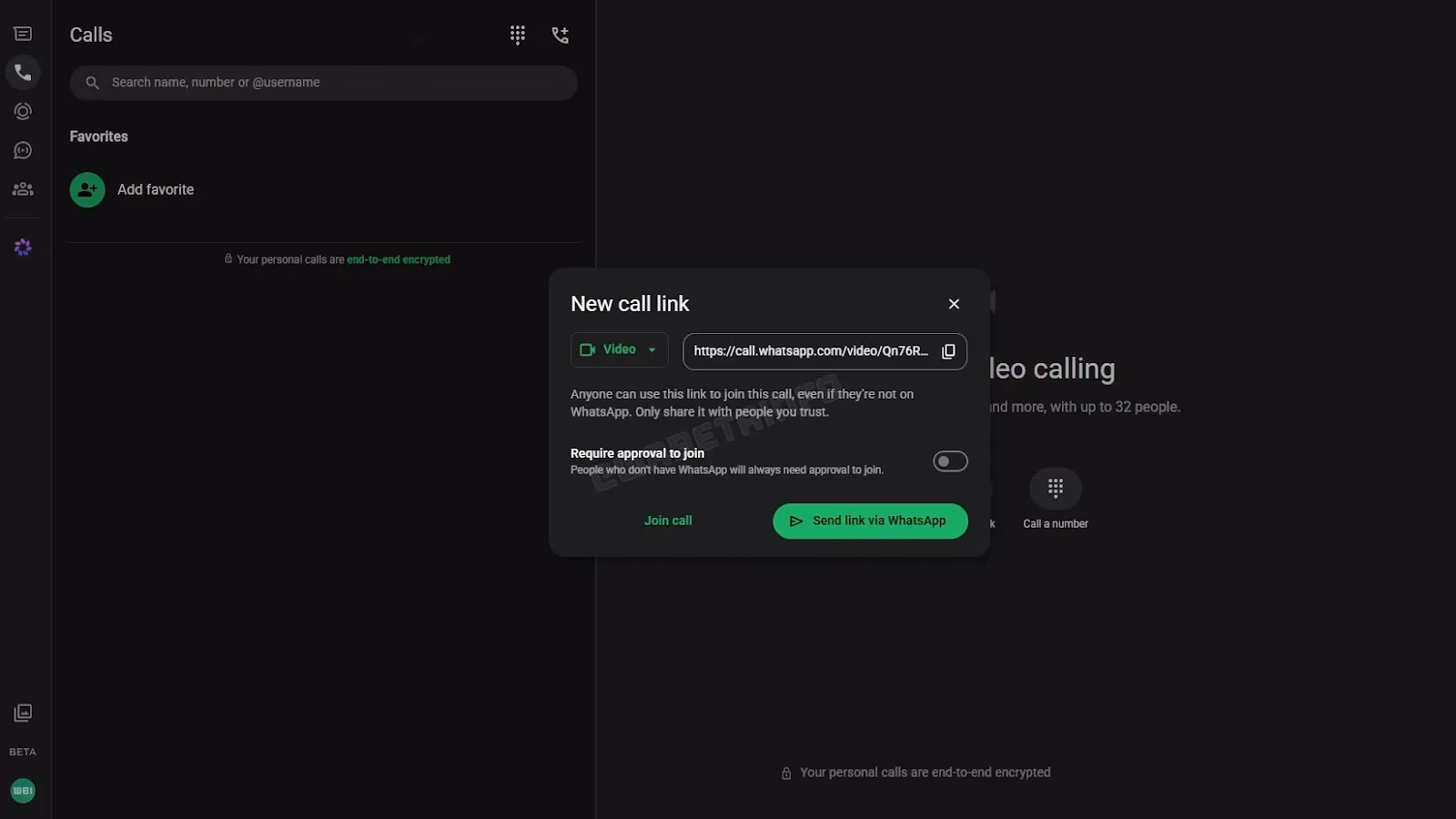Click the Add favorite label
Viewport: 1456px width, 819px height.
pos(156,189)
